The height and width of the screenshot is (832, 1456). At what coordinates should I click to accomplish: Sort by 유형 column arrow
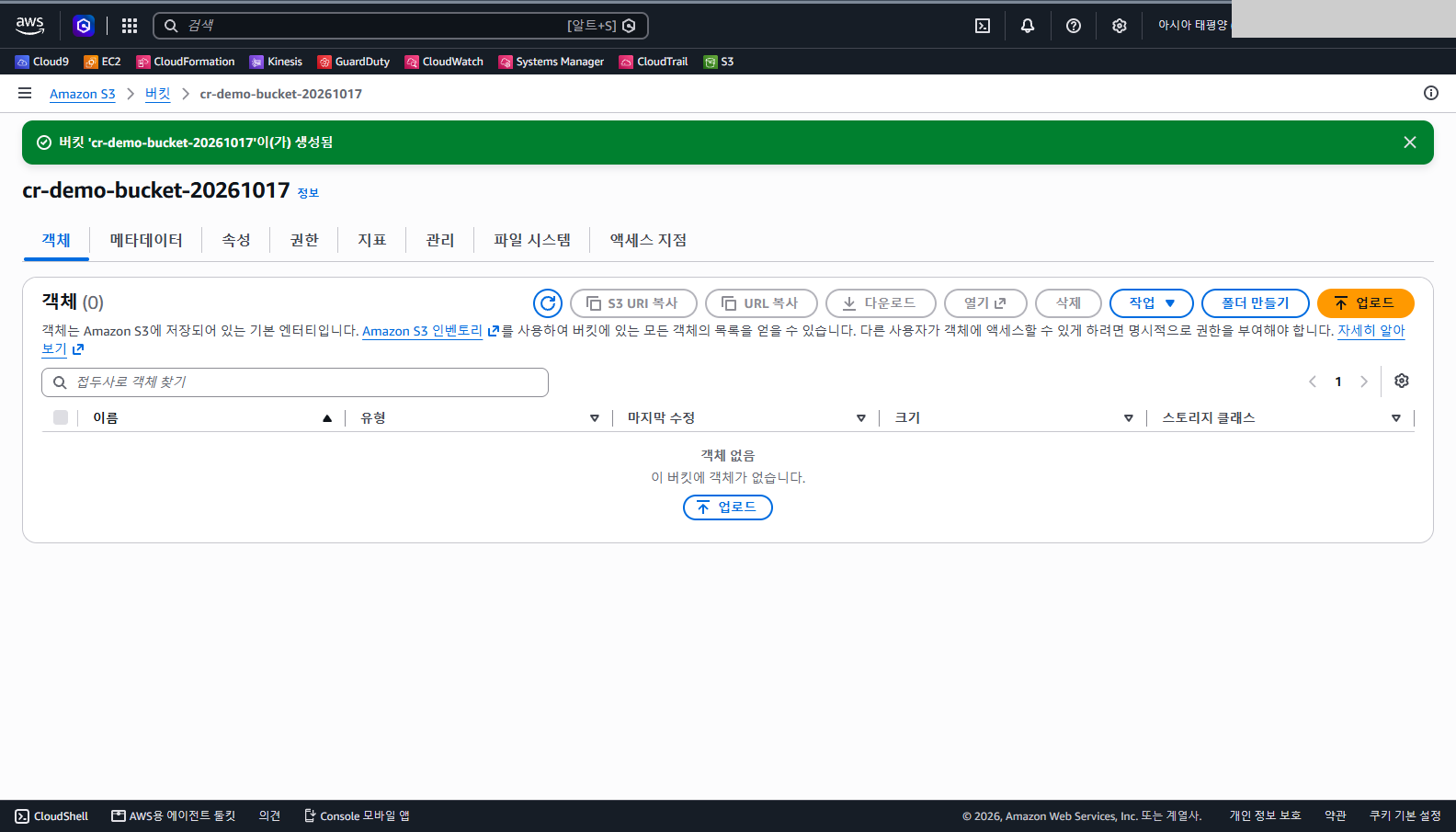coord(595,418)
